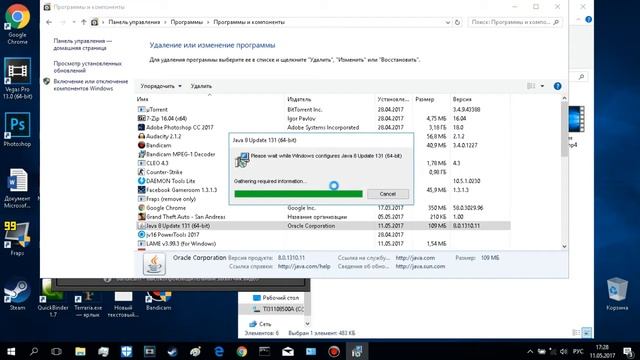Select Grand Theft Auto - San Andreas row
Screen dimensions: 640x360
(x=322, y=217)
